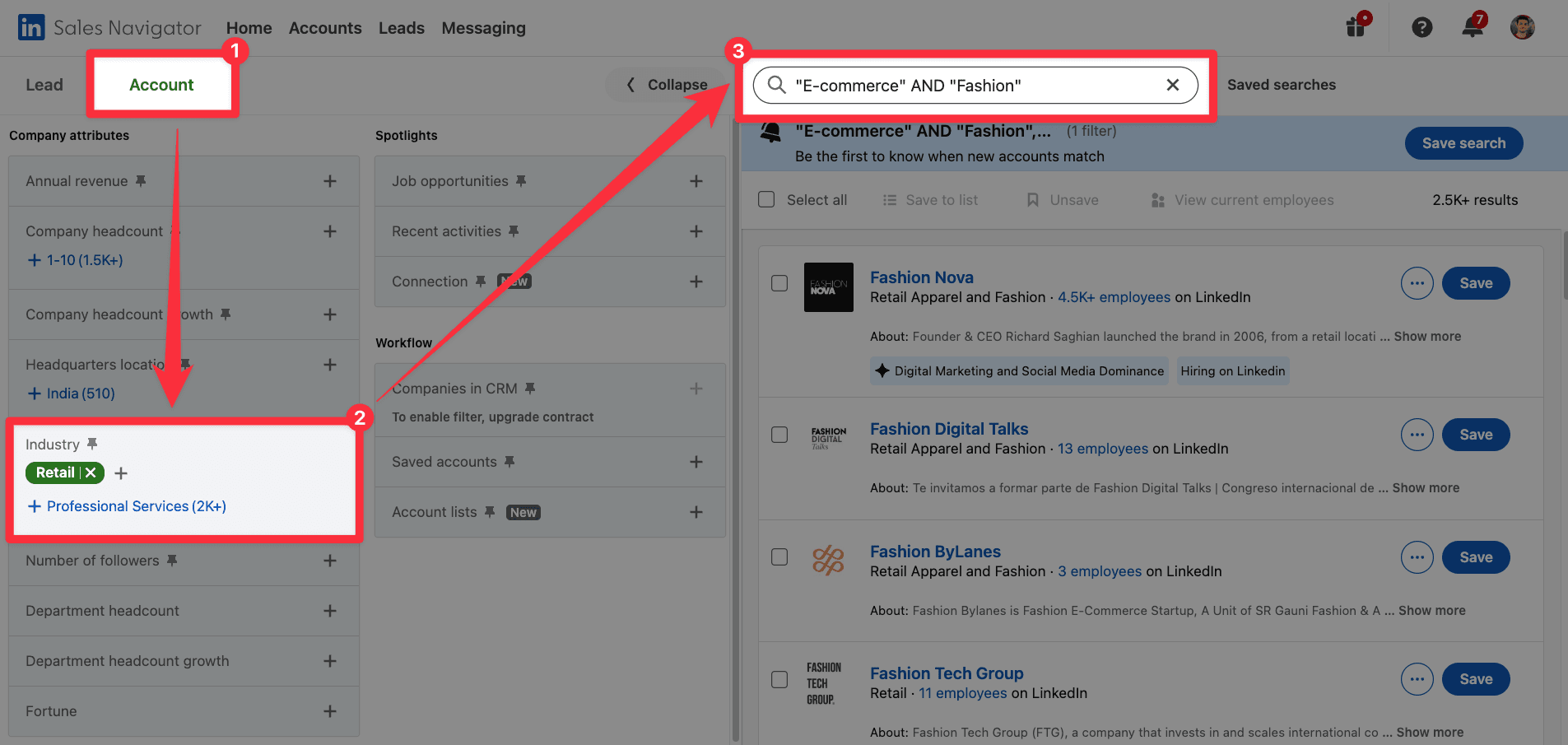
Task: Click the Hiring on LinkedIn tag
Action: (x=1232, y=371)
